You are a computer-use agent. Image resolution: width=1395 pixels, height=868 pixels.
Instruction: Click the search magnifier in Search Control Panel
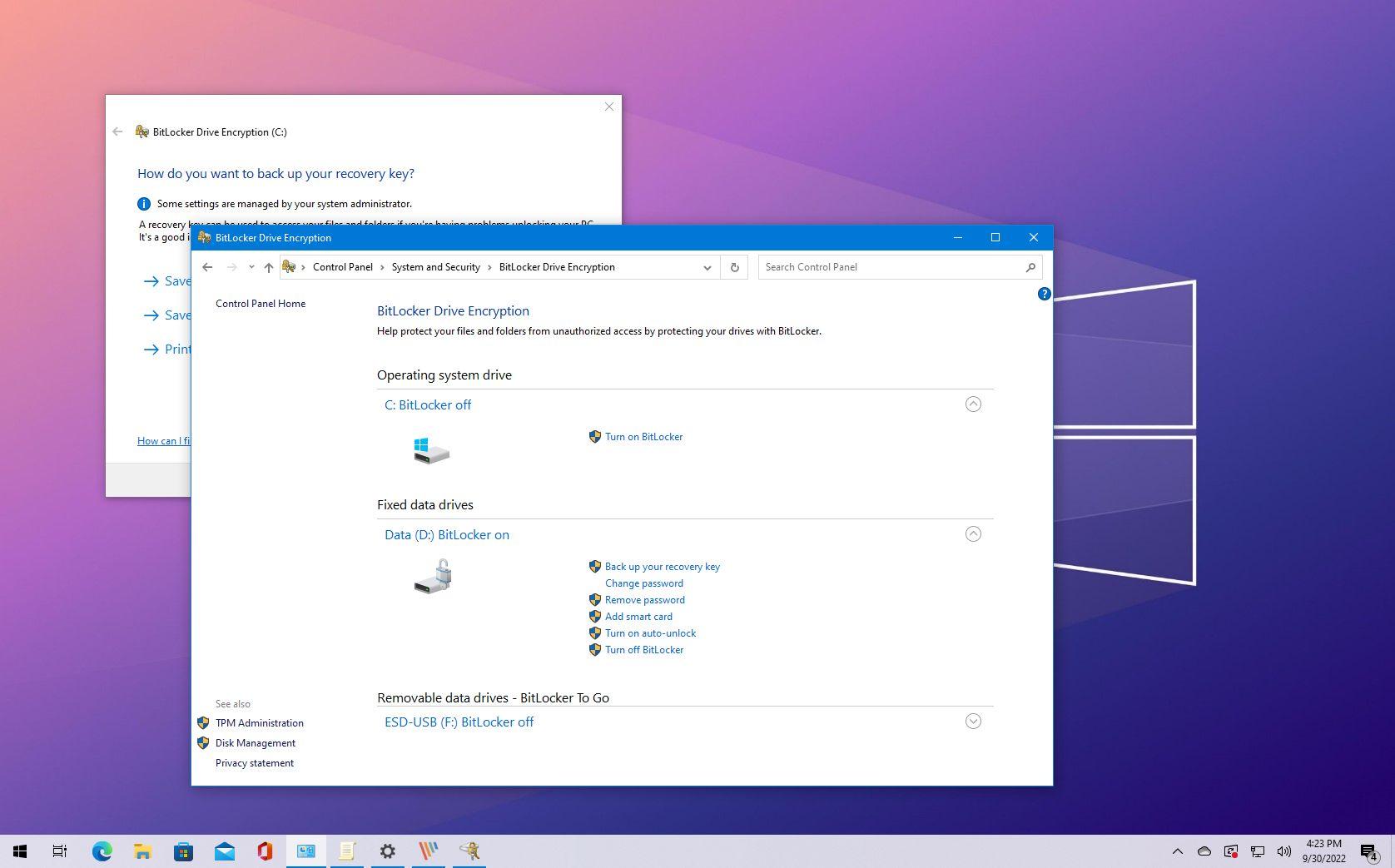1030,267
